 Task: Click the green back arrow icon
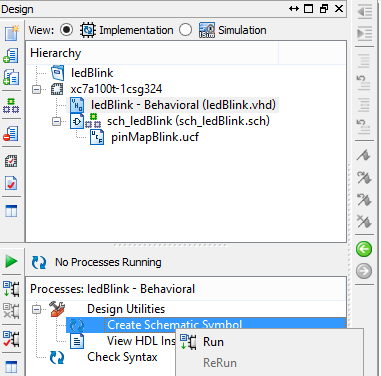point(364,249)
